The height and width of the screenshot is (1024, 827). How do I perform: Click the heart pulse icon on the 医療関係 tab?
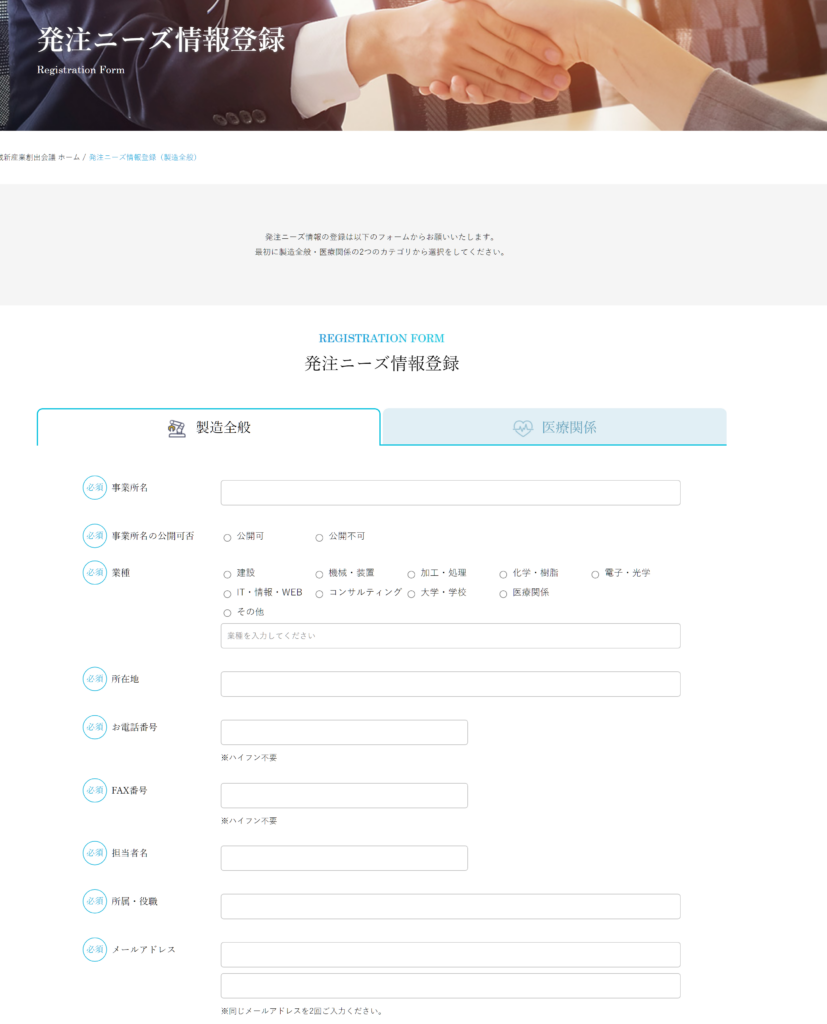[523, 428]
